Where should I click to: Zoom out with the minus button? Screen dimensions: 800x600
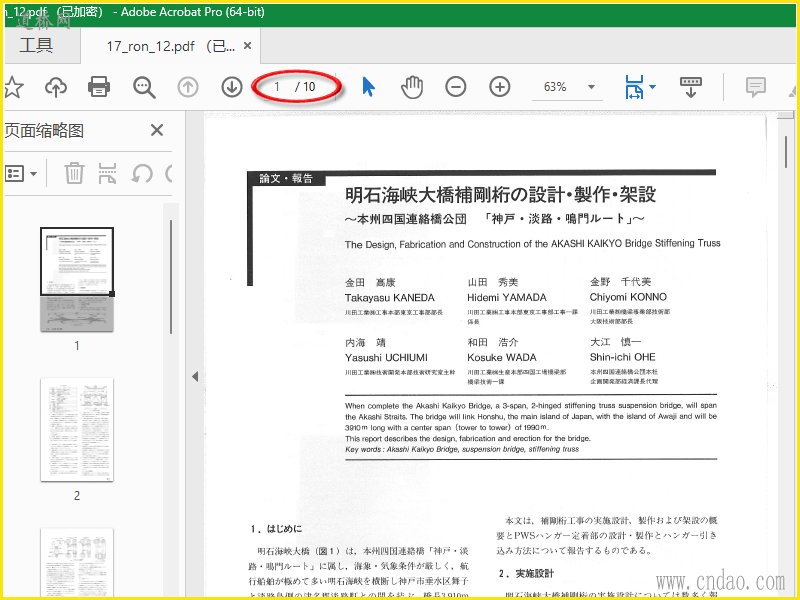456,87
